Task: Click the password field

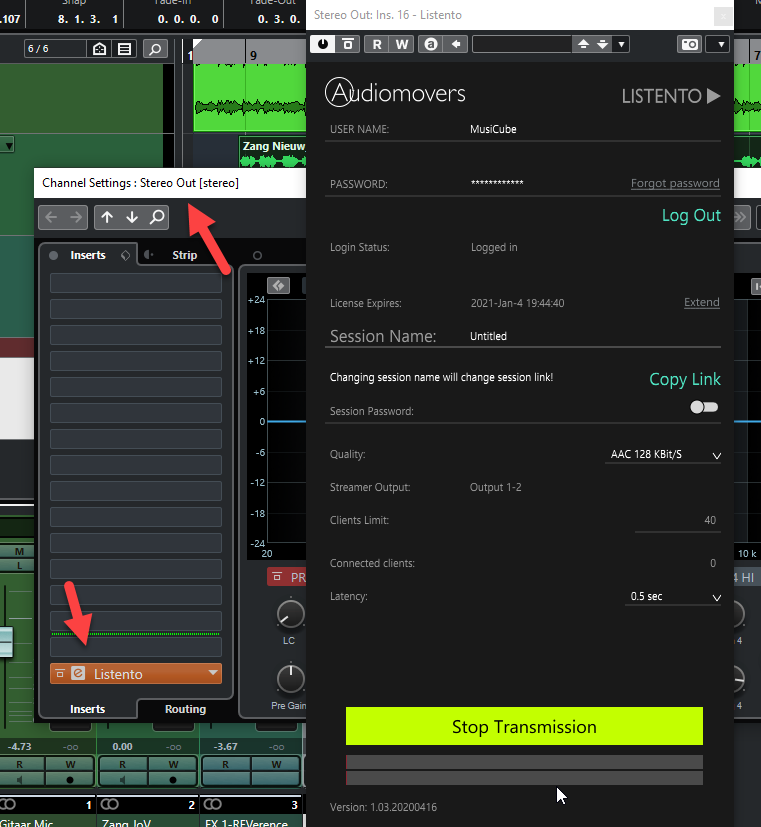Action: [x=497, y=183]
